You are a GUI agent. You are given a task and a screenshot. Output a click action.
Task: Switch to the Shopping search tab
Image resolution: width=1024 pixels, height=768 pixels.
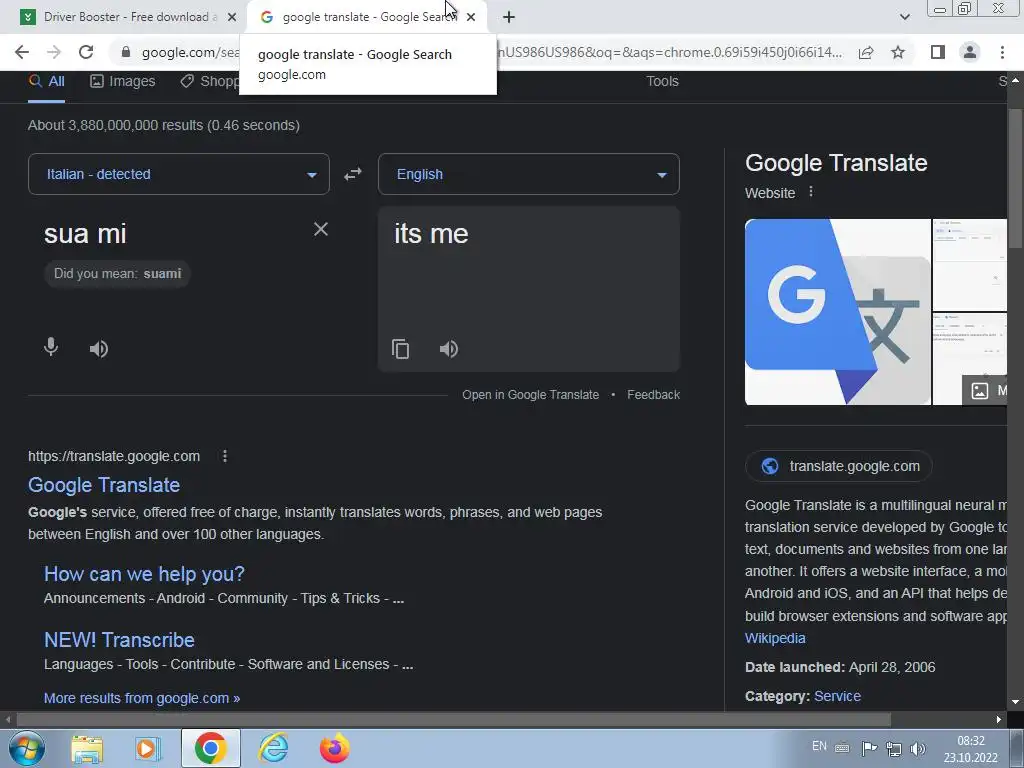coord(210,82)
